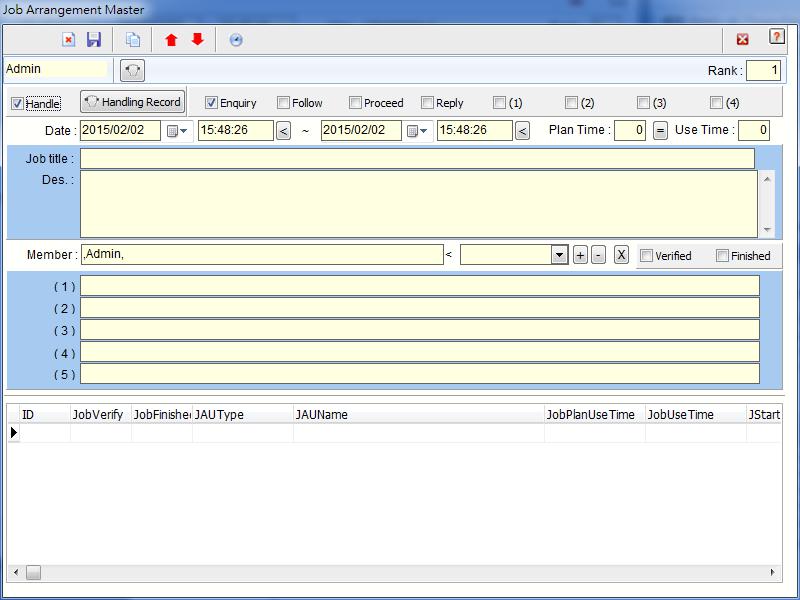Click the red exit icon in toolbar
Viewport: 800px width, 600px height.
click(742, 39)
